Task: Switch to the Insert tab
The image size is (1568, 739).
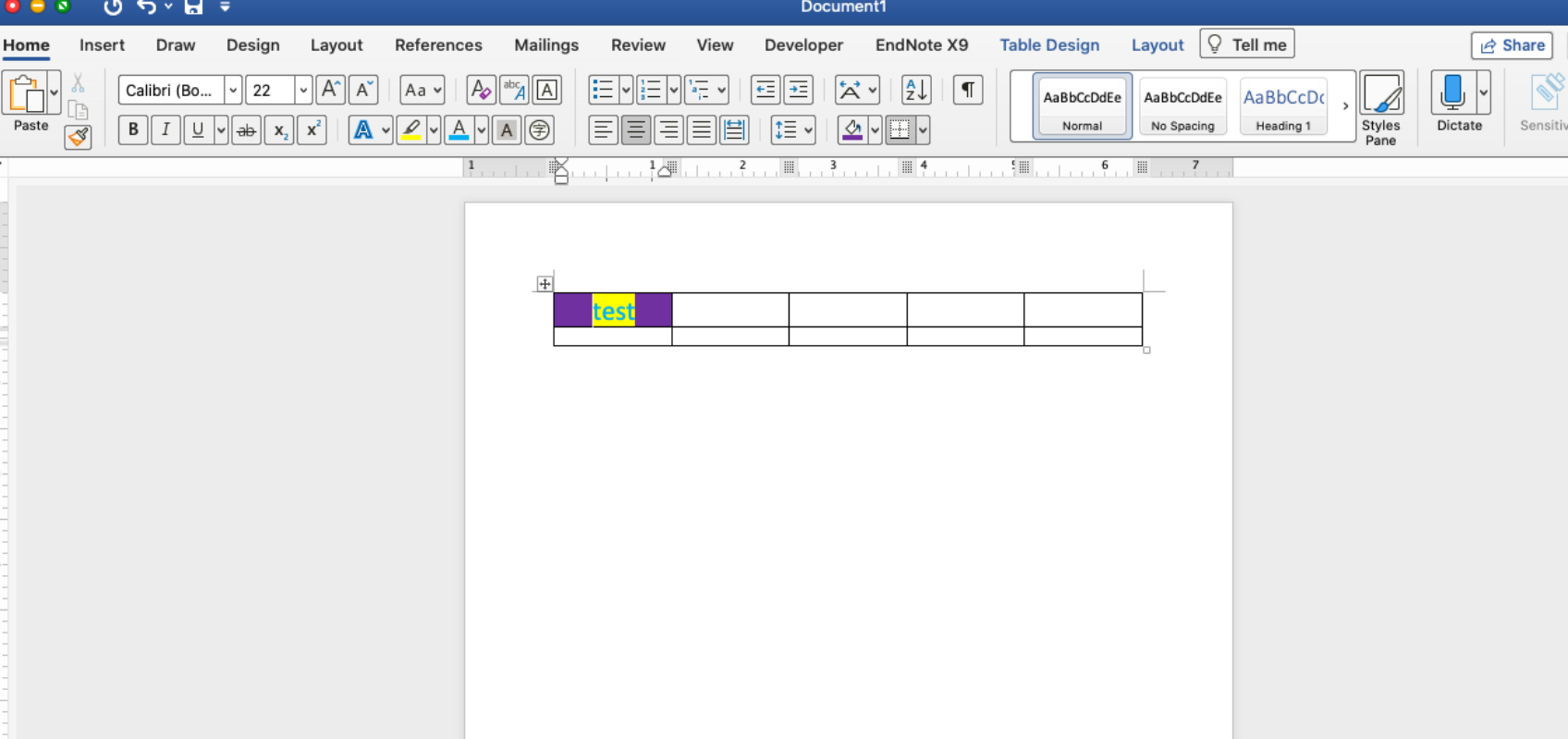Action: [x=102, y=45]
